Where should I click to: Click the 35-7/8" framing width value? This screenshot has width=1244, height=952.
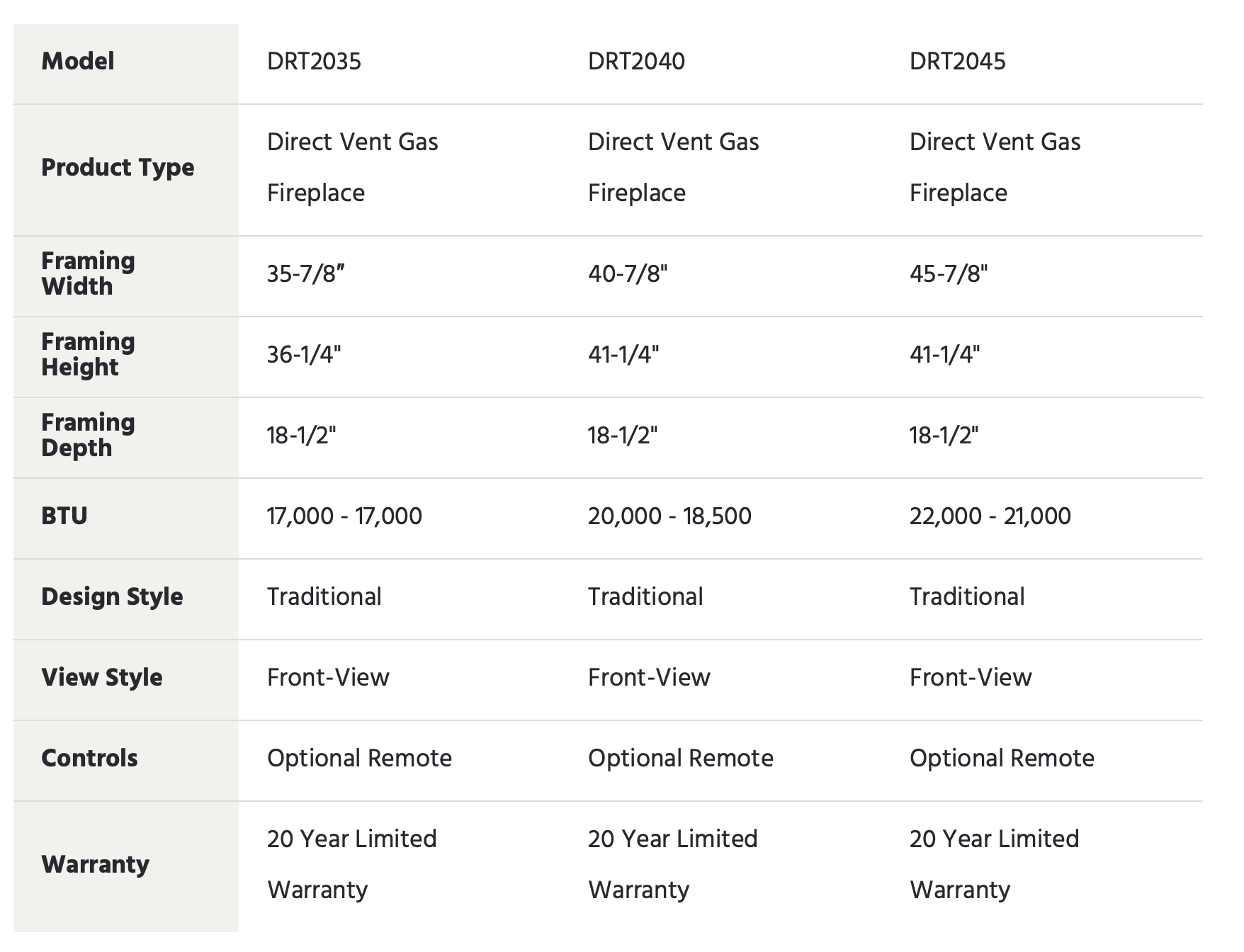point(305,273)
